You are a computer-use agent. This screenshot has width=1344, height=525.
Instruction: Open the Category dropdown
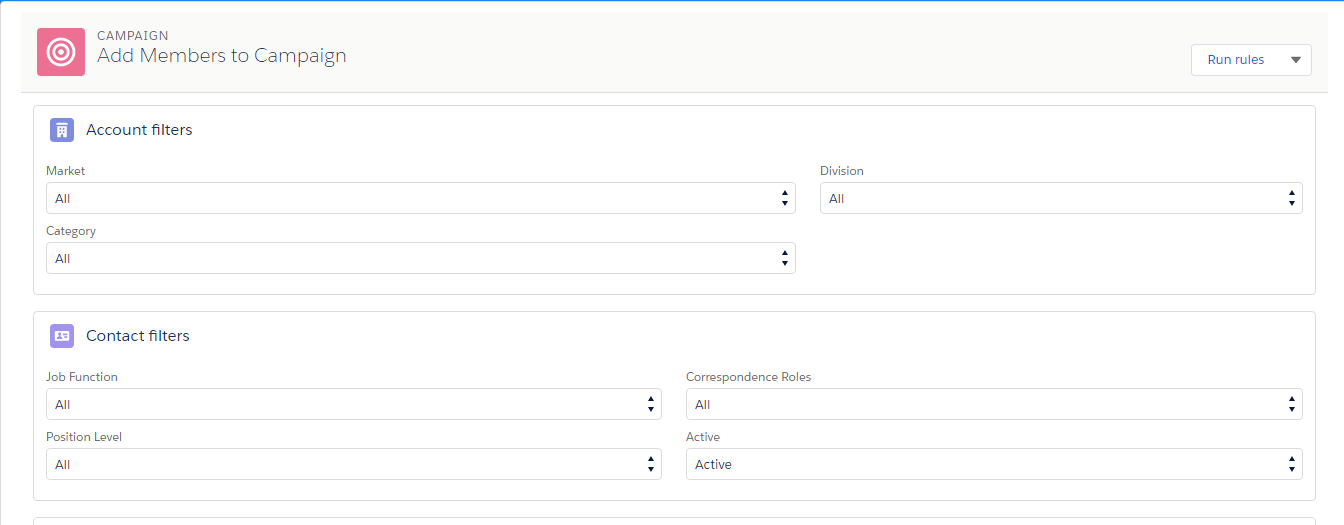pos(420,258)
